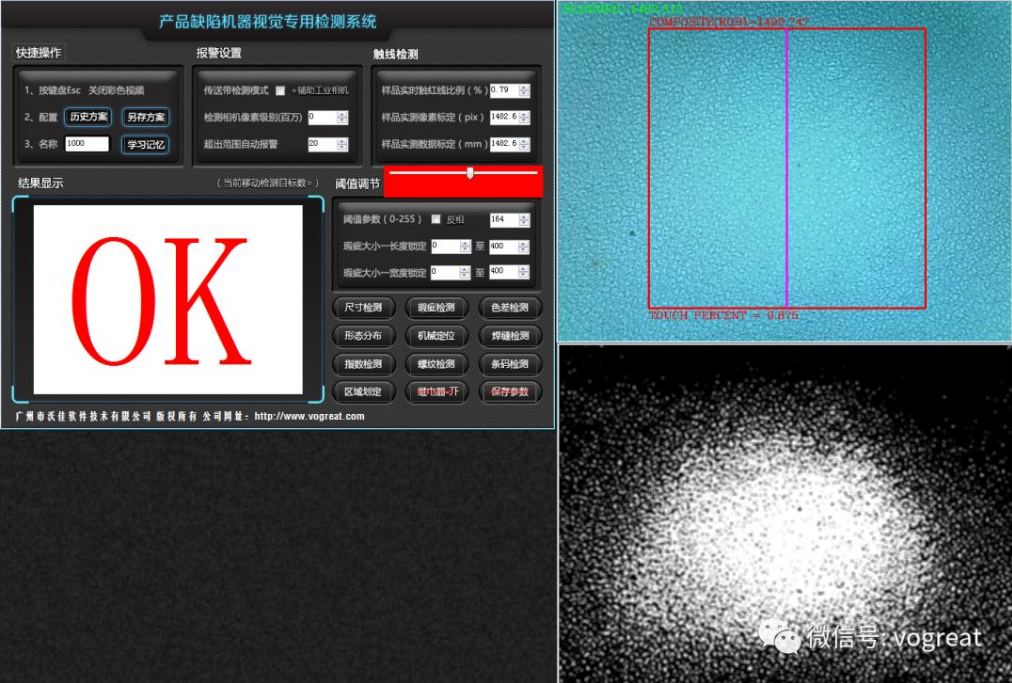Save parameters with 保存参数 button
This screenshot has width=1012, height=683.
pos(508,392)
